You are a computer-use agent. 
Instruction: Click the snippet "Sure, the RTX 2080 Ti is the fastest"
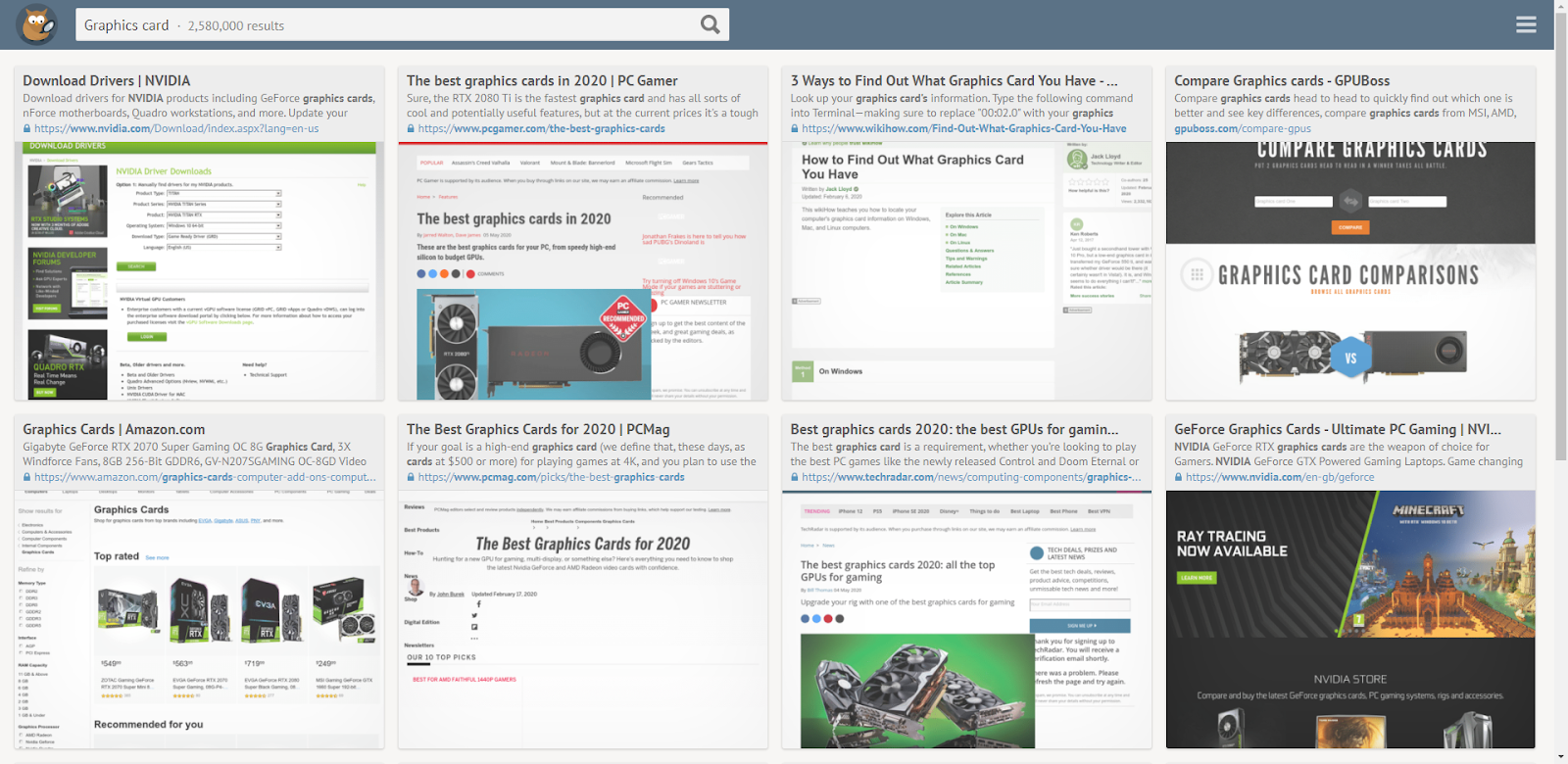(x=583, y=106)
